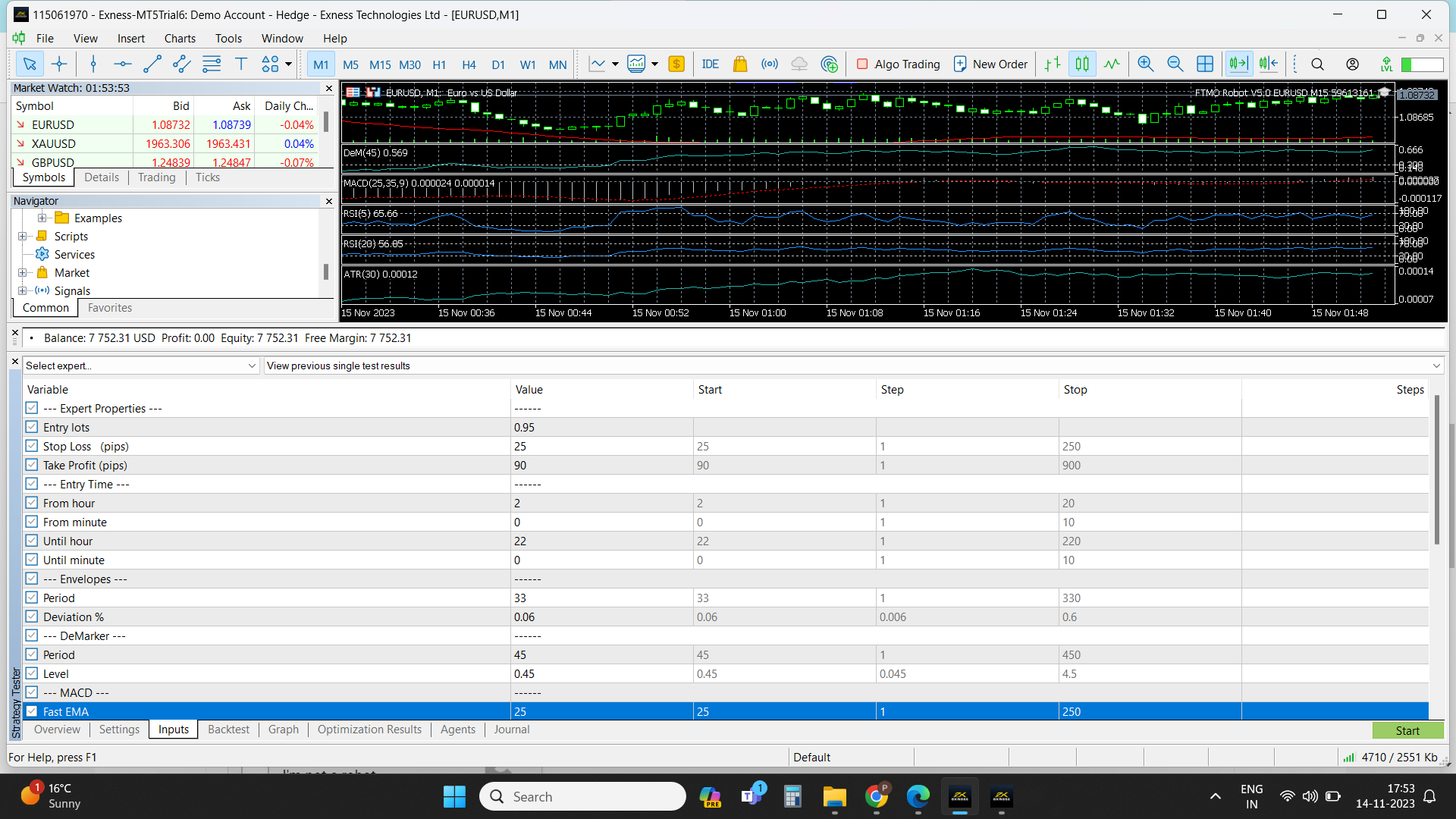Switch chart to D1 timeframe
The width and height of the screenshot is (1456, 819).
[498, 64]
